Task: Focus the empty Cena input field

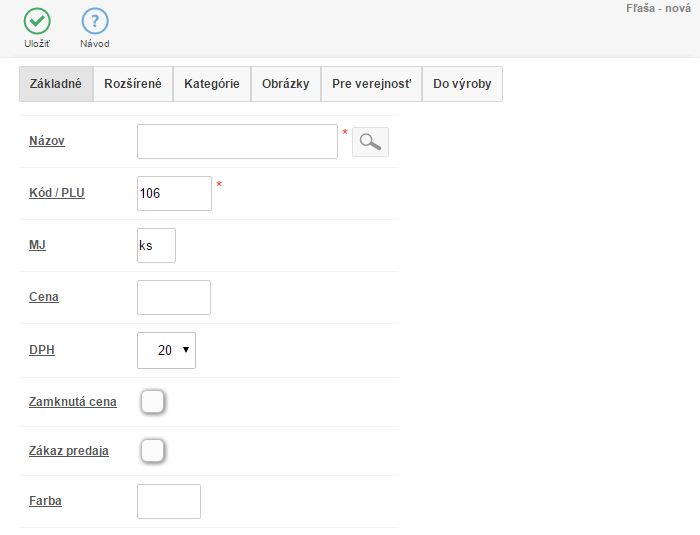Action: pos(173,297)
